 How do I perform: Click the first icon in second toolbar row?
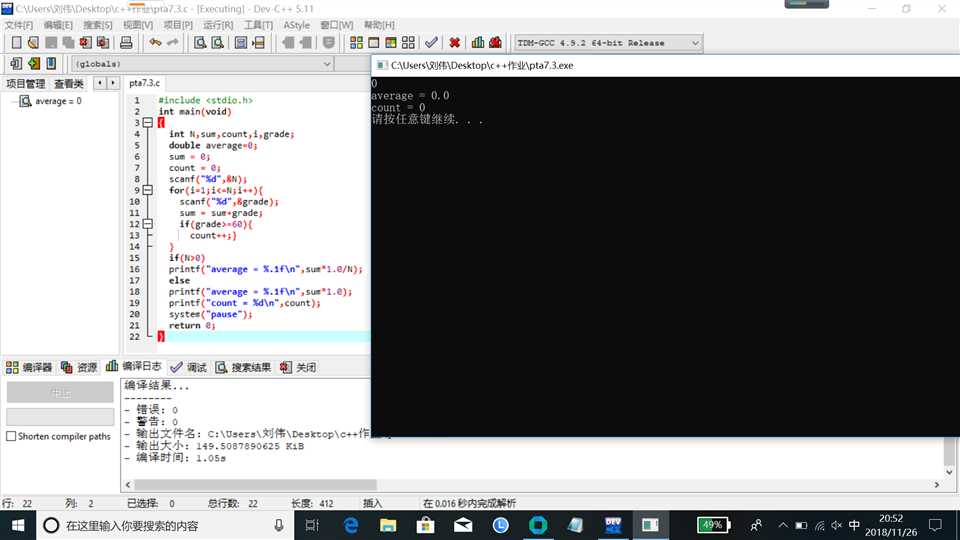pos(17,63)
